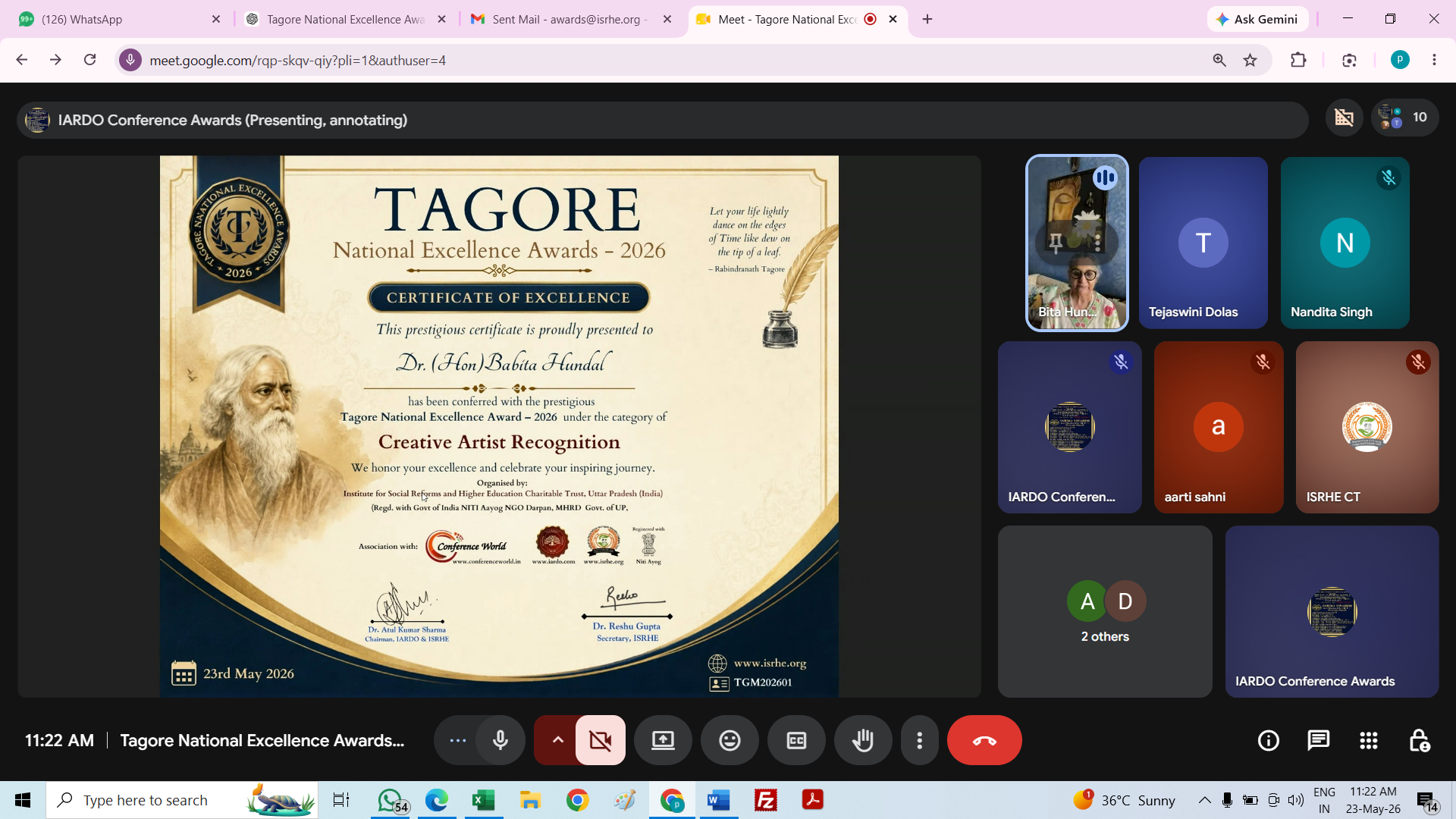The width and height of the screenshot is (1456, 819).
Task: Open FileZilla from the taskbar
Action: click(766, 800)
